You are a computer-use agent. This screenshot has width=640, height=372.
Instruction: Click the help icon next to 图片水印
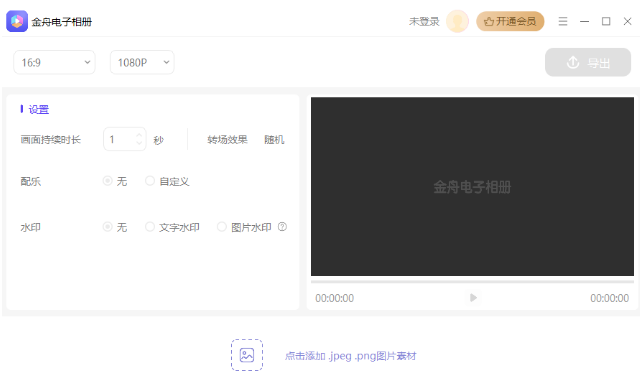pos(282,227)
